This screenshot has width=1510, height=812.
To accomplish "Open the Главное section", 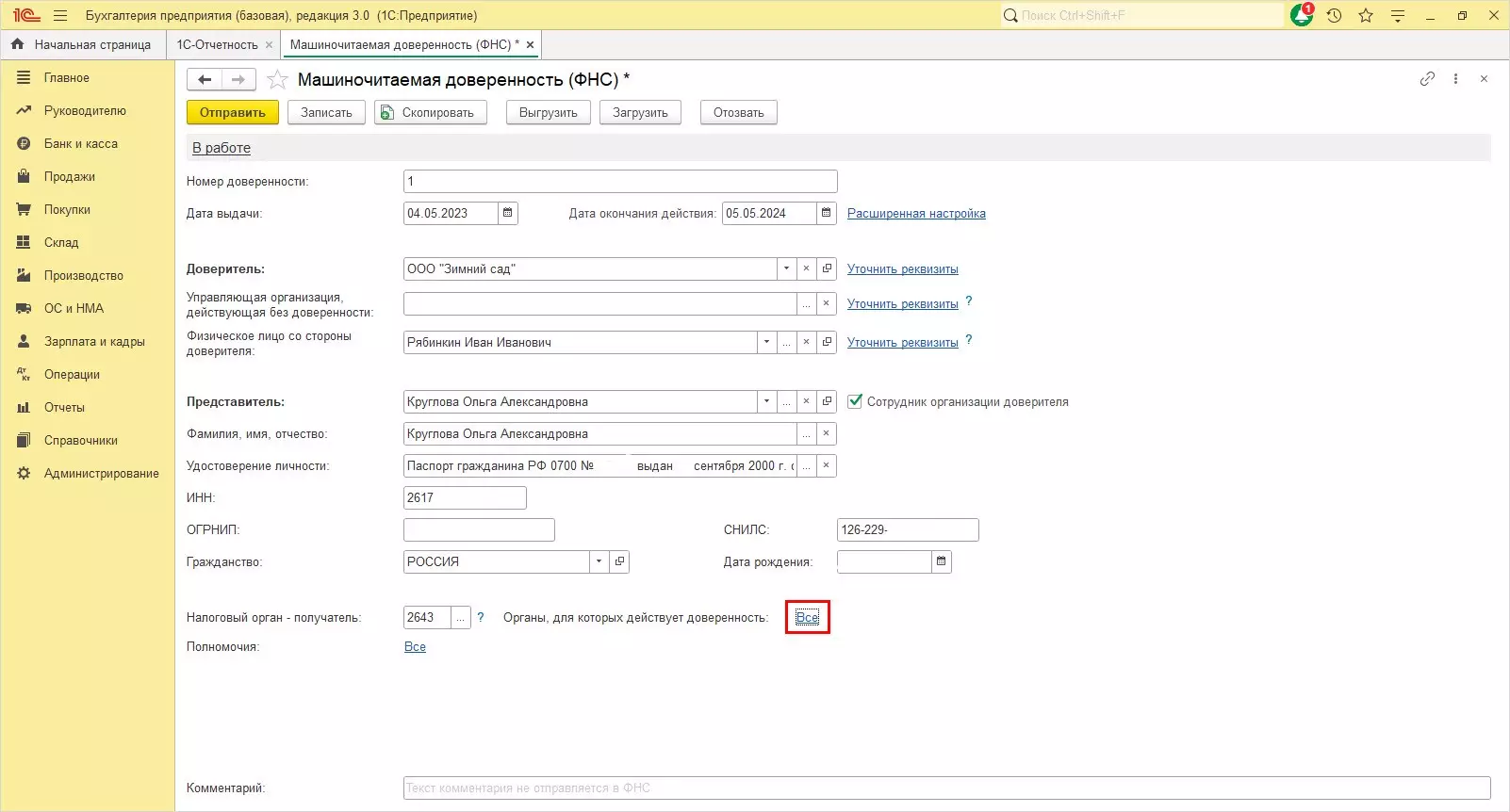I will tap(67, 78).
